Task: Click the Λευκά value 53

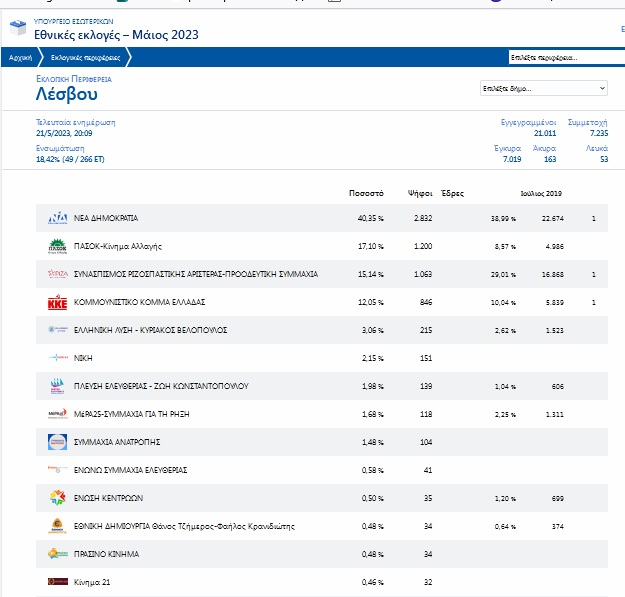Action: click(x=604, y=159)
